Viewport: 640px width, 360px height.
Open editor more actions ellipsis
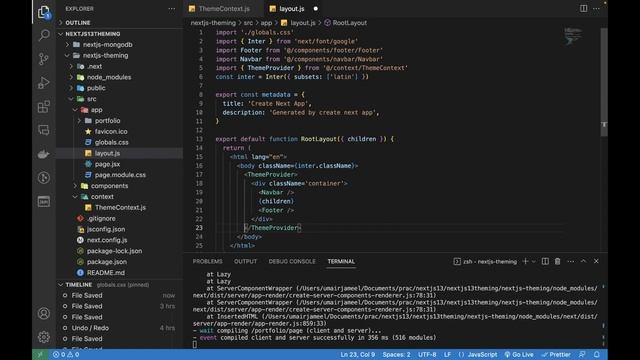pyautogui.click(x=596, y=9)
